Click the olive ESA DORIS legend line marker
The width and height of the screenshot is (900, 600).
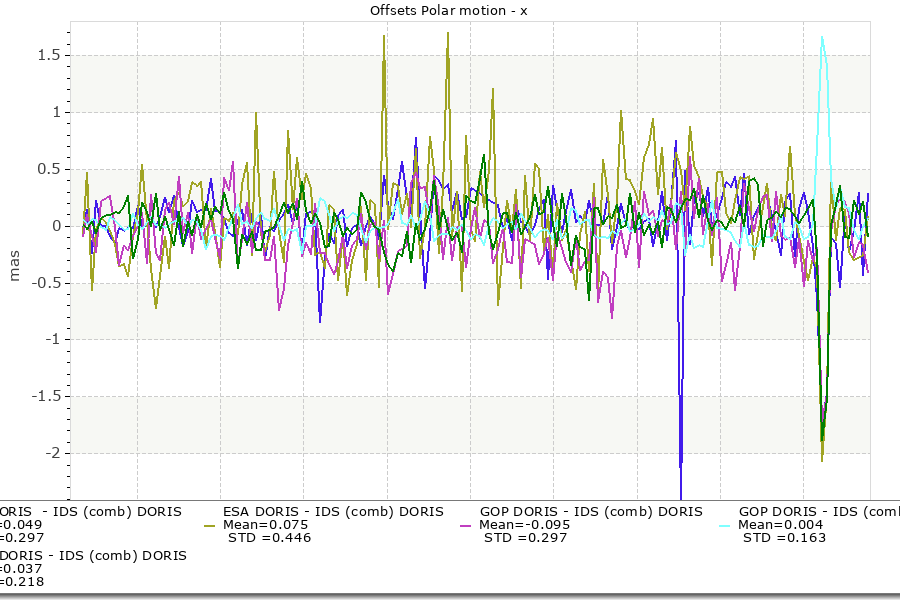tap(209, 525)
